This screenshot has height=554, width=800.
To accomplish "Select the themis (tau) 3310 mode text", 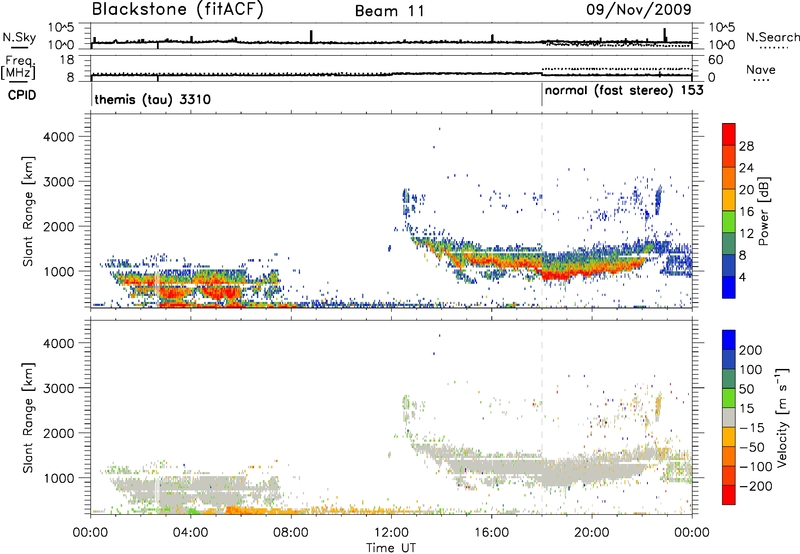I will [x=153, y=99].
